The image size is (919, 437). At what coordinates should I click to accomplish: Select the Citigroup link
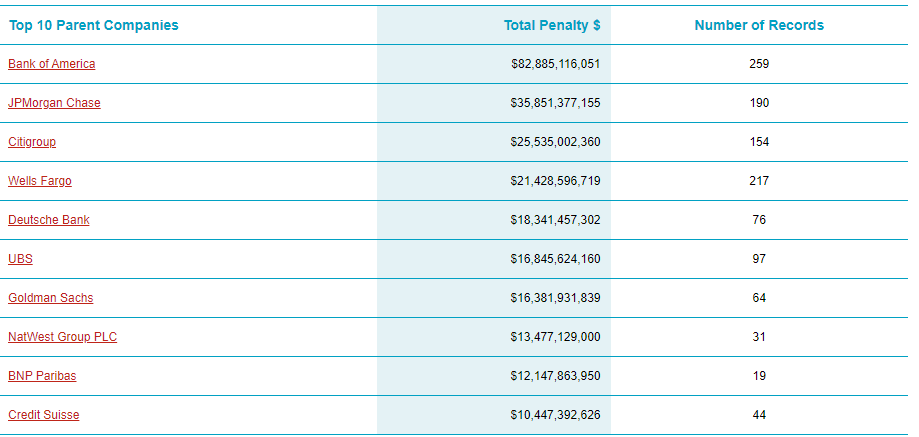(x=32, y=142)
